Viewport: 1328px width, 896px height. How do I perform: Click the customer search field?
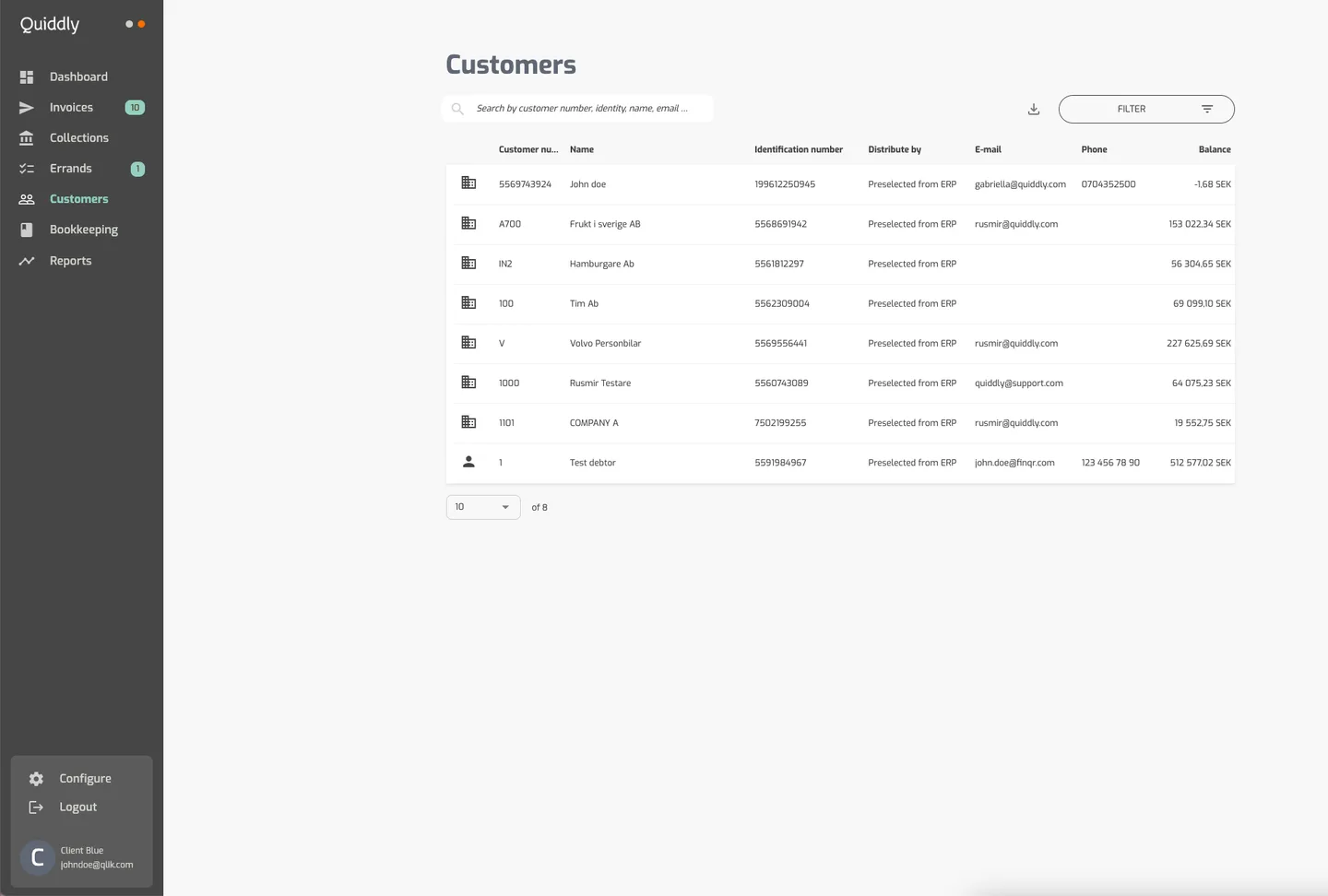[578, 109]
